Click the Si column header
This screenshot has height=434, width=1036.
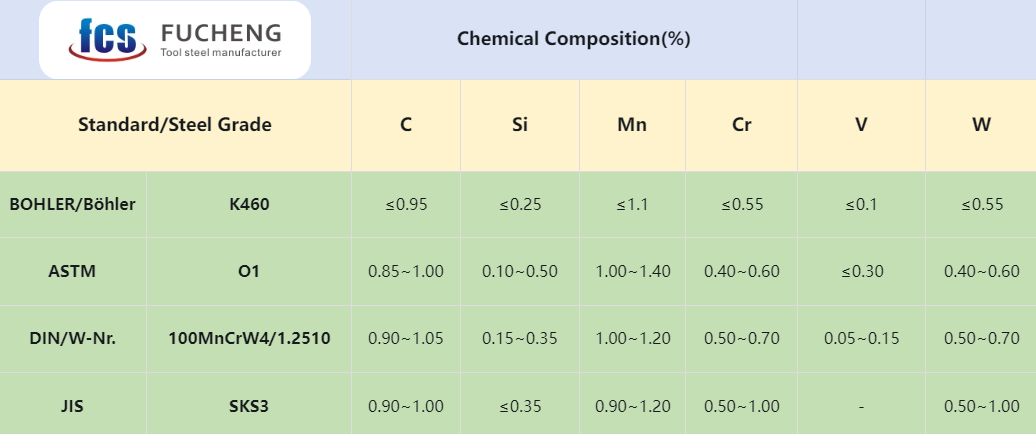520,125
